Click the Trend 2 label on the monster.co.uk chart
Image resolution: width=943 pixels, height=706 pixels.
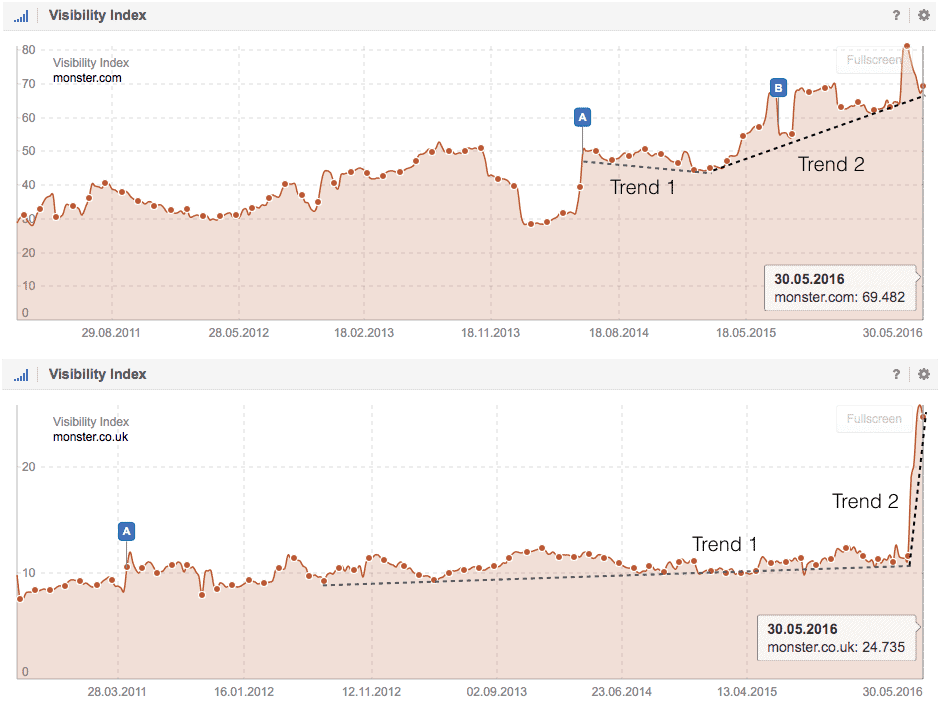pos(865,502)
